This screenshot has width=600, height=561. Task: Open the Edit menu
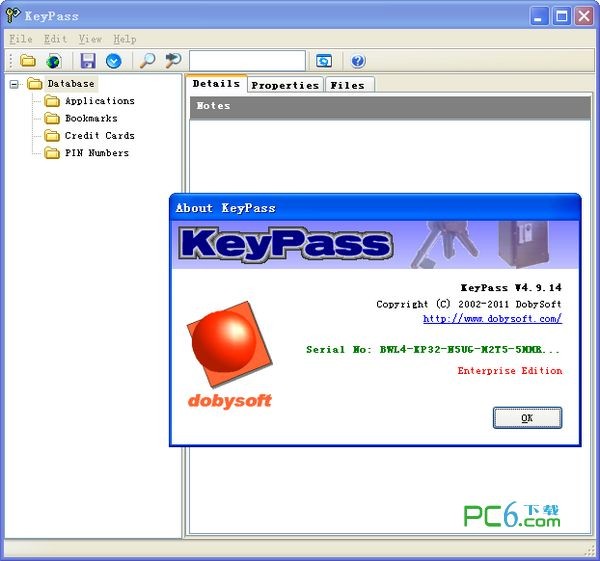pos(55,39)
